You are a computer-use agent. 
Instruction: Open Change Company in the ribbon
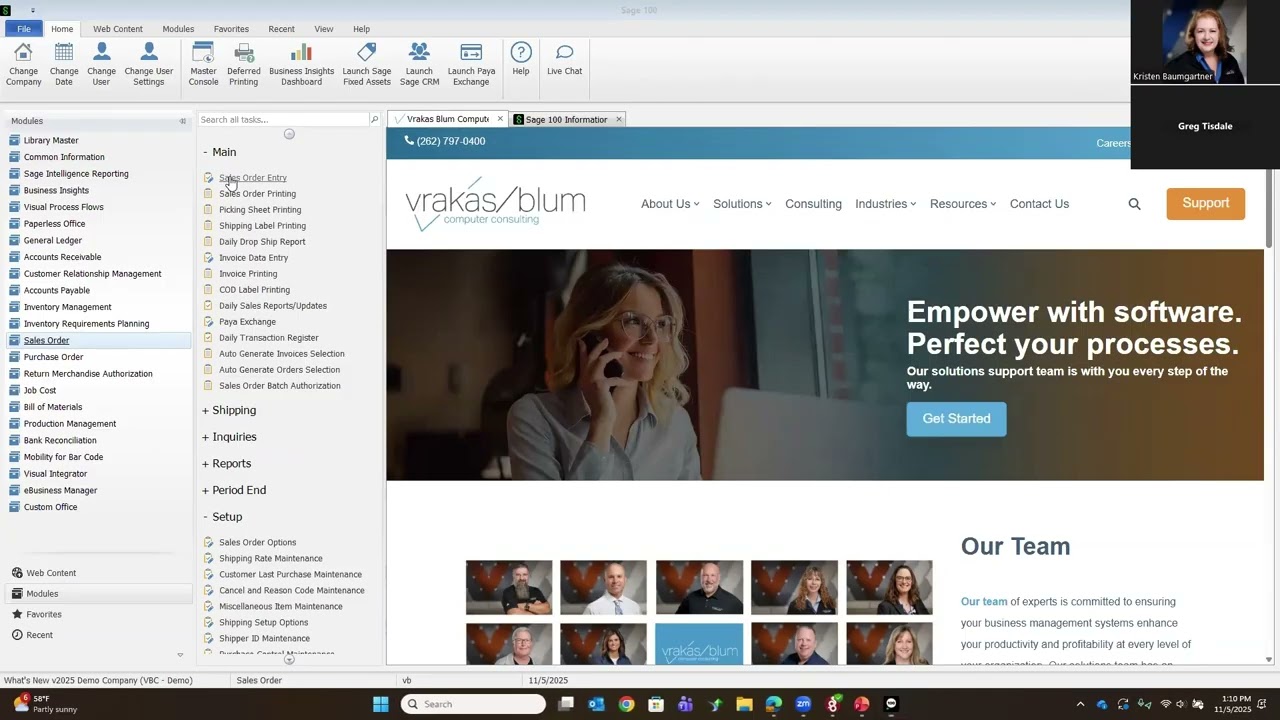23,64
